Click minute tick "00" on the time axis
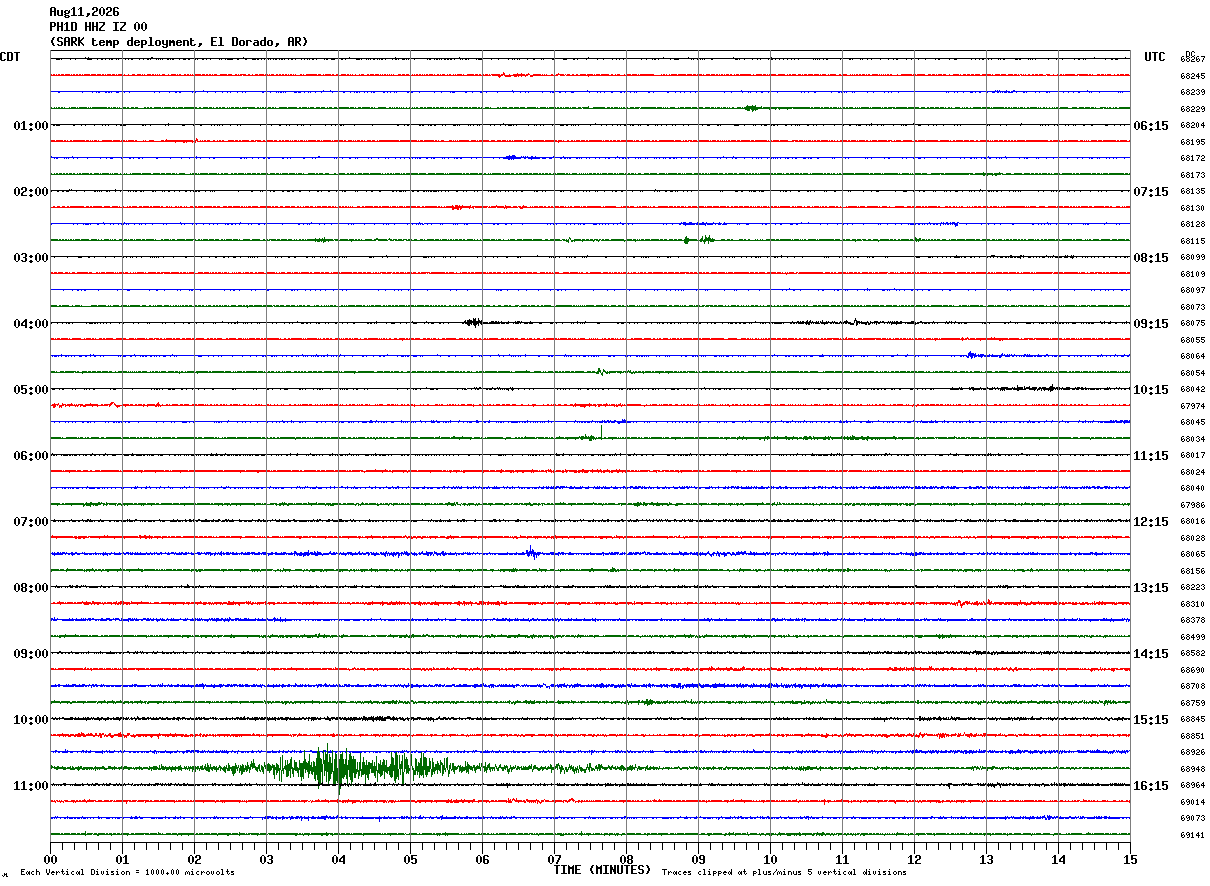The width and height of the screenshot is (1210, 886). point(50,859)
